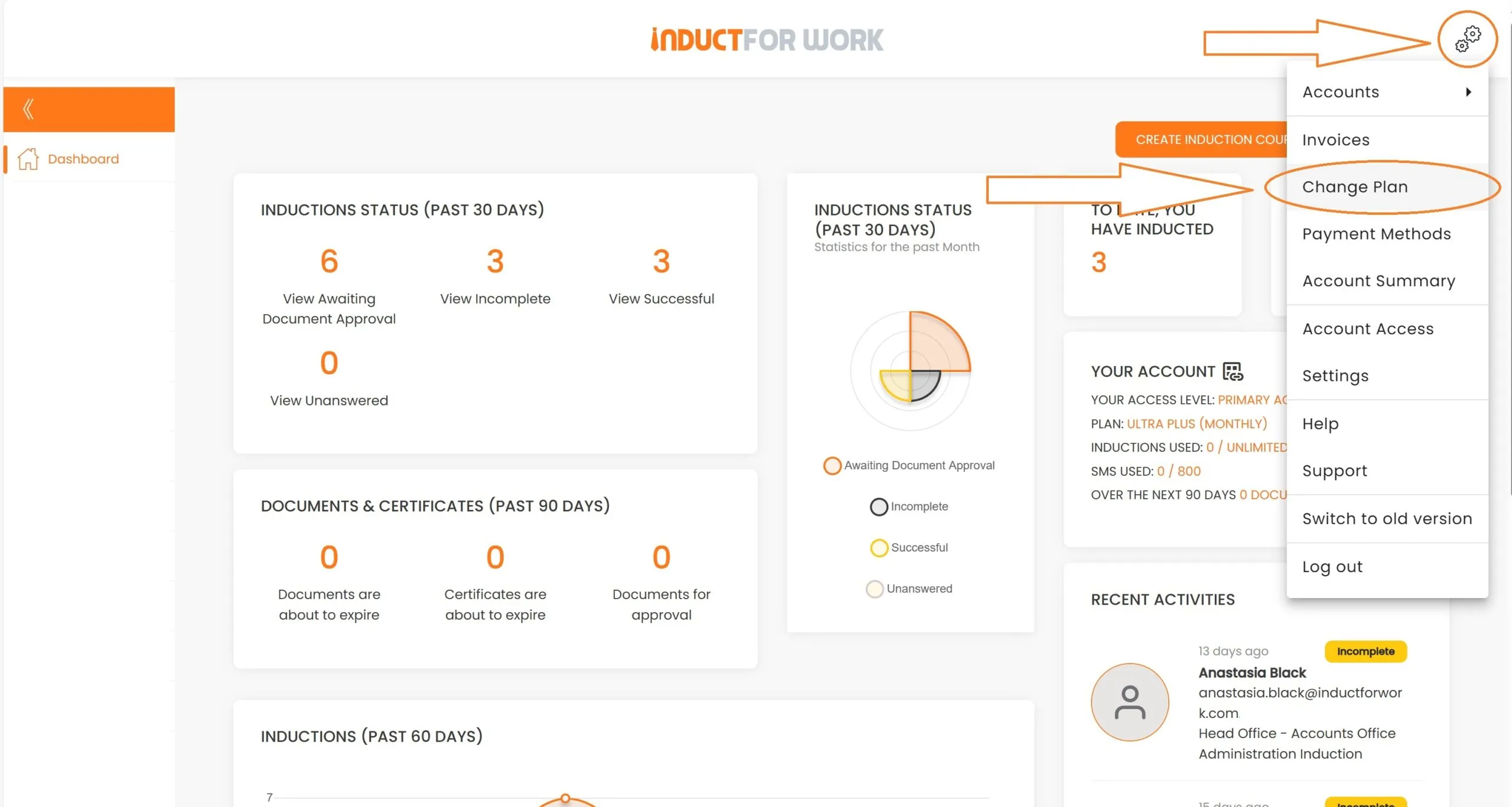The image size is (1512, 807).
Task: Click the polar chart graphic
Action: click(910, 371)
